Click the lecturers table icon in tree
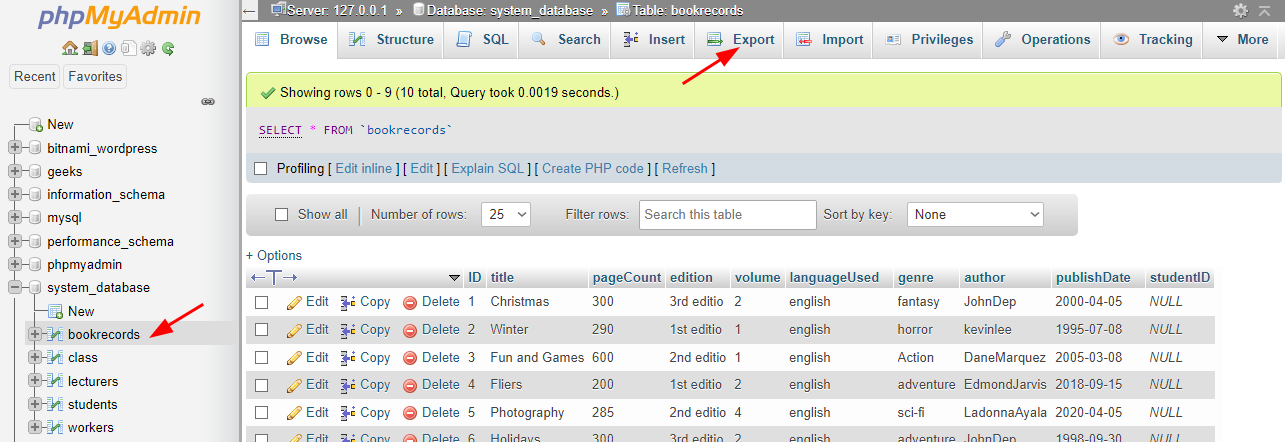 [56, 381]
